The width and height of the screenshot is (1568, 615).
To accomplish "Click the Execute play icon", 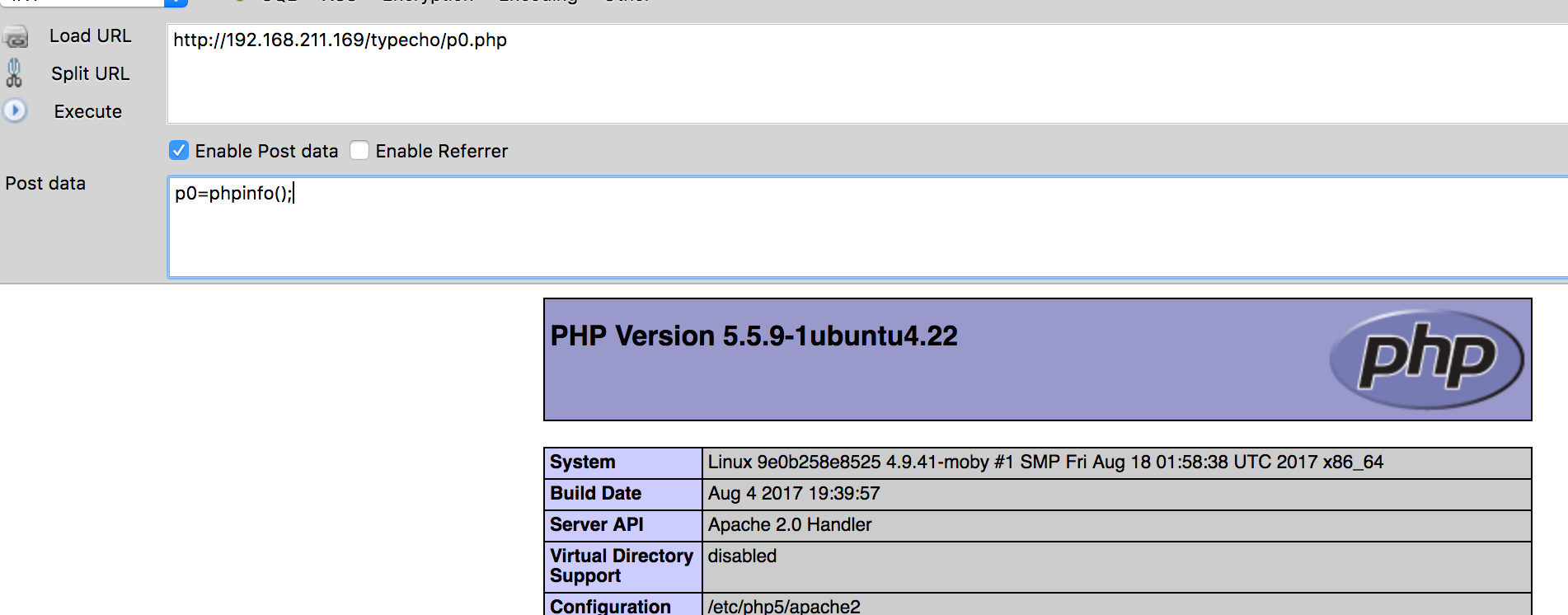I will point(15,110).
